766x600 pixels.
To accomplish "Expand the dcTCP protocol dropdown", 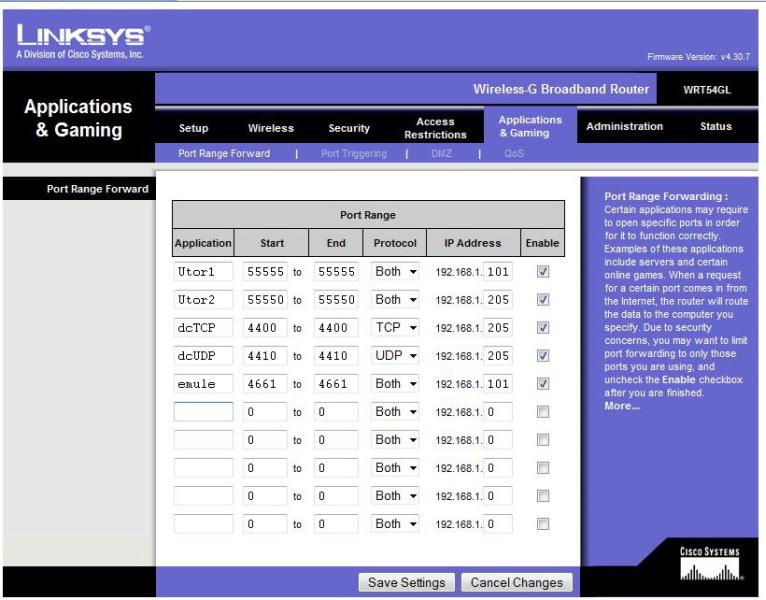I will (395, 328).
